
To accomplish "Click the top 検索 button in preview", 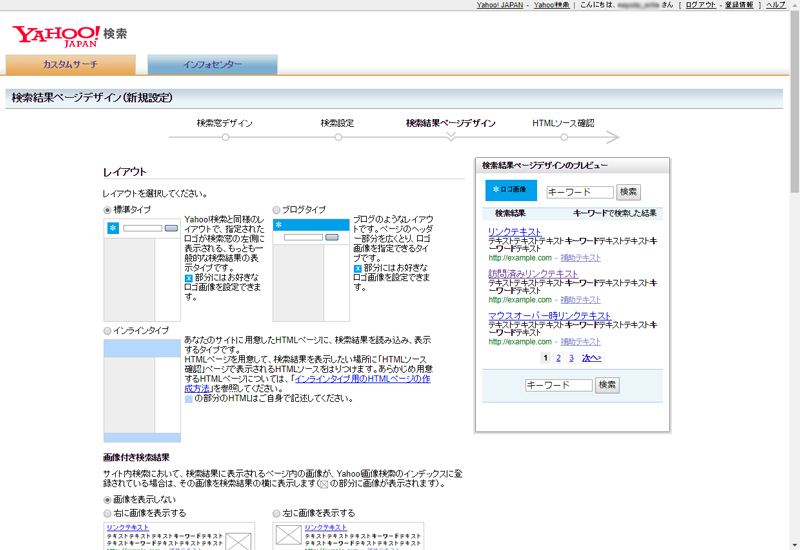I will click(x=628, y=192).
